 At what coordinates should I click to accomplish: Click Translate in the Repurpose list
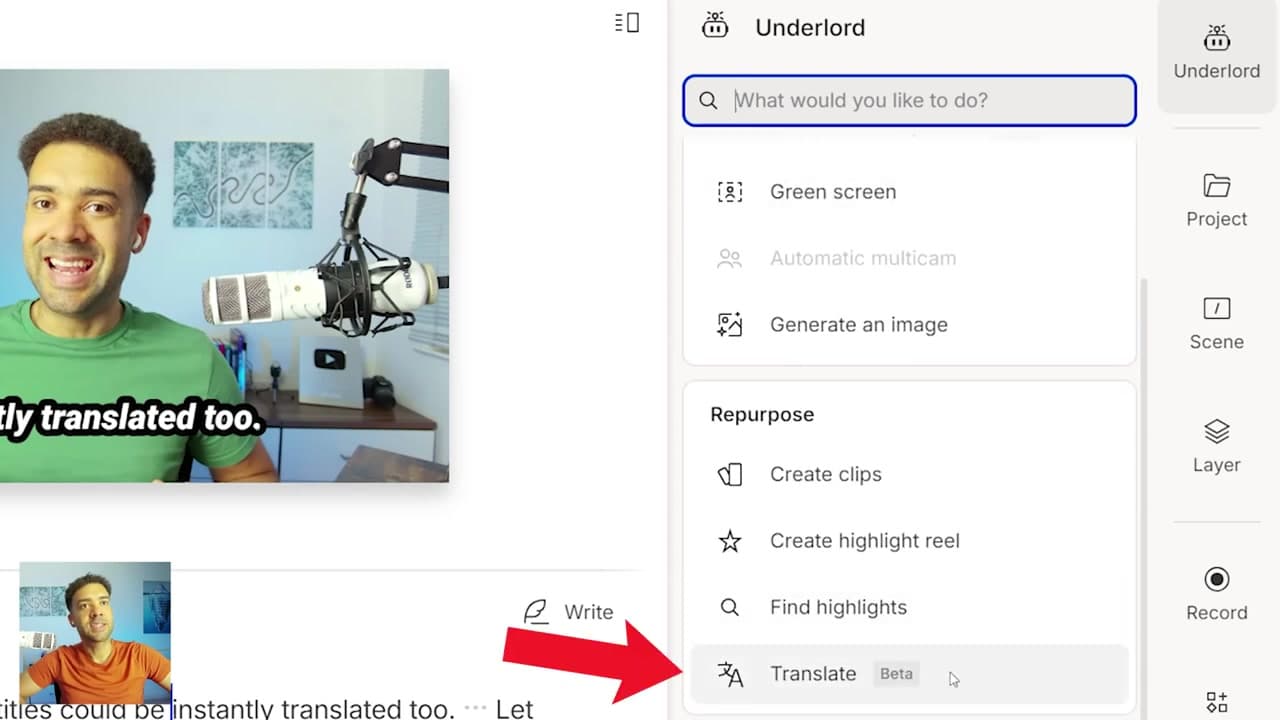pyautogui.click(x=909, y=674)
